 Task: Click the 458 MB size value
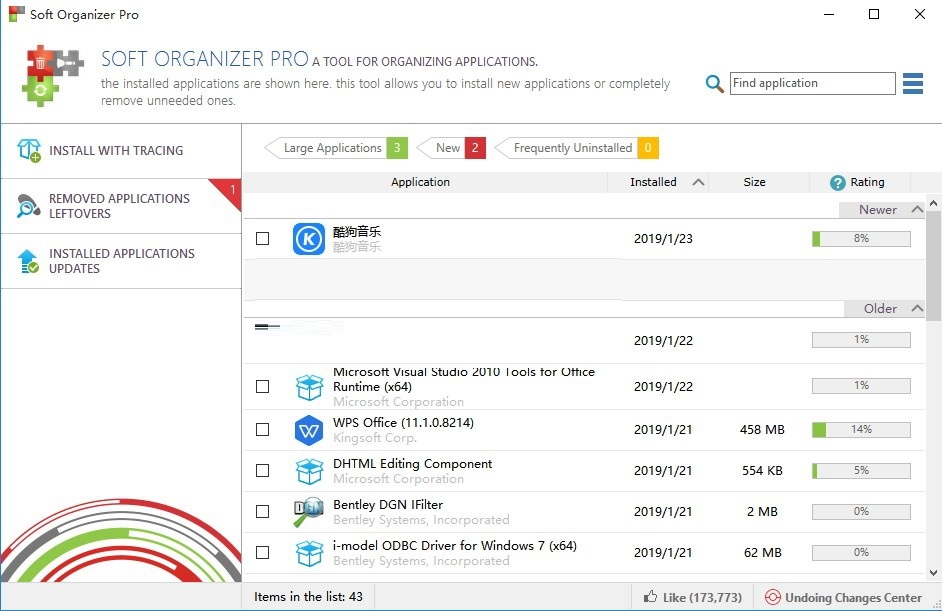point(762,430)
